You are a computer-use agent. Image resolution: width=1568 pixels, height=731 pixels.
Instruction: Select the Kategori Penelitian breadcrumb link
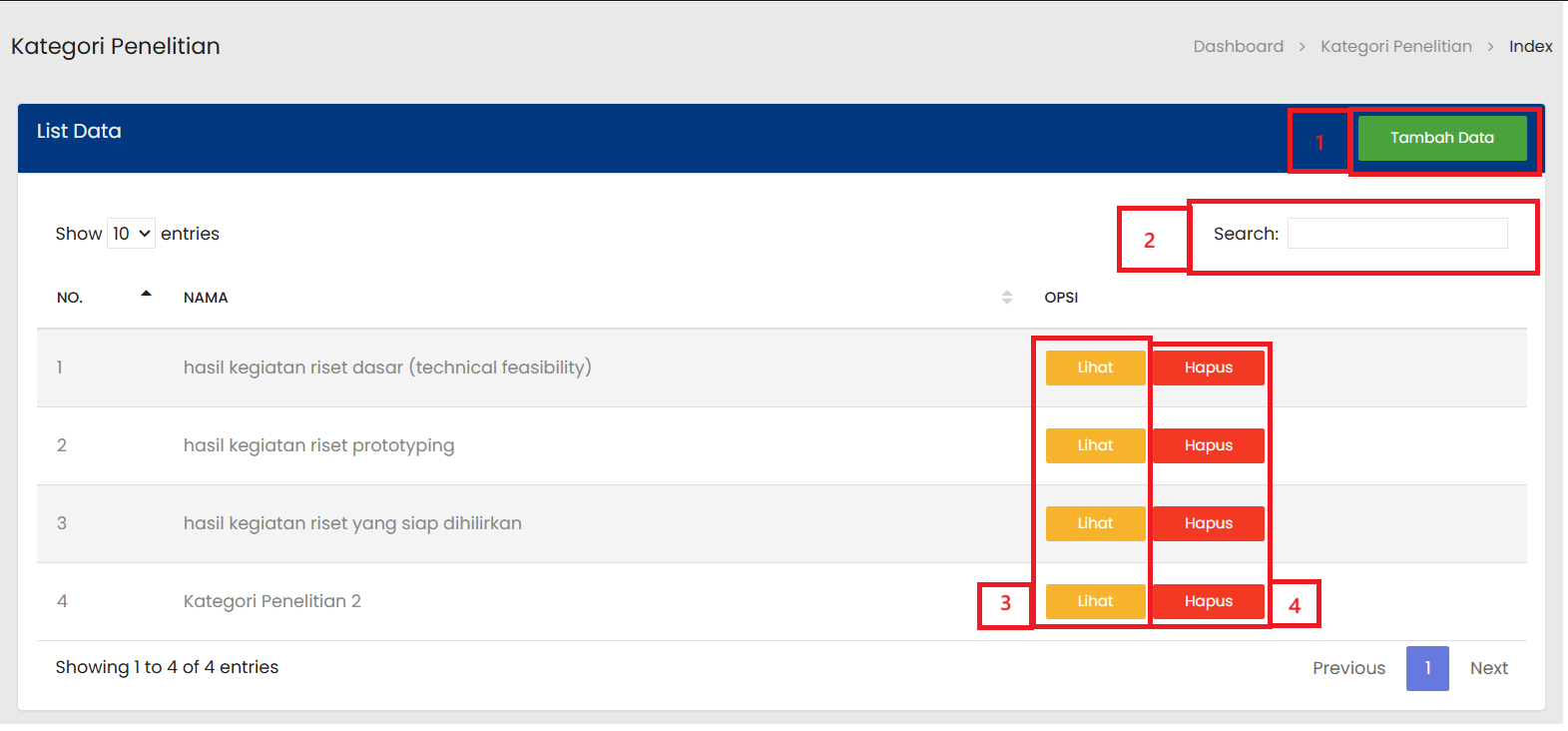point(1395,47)
